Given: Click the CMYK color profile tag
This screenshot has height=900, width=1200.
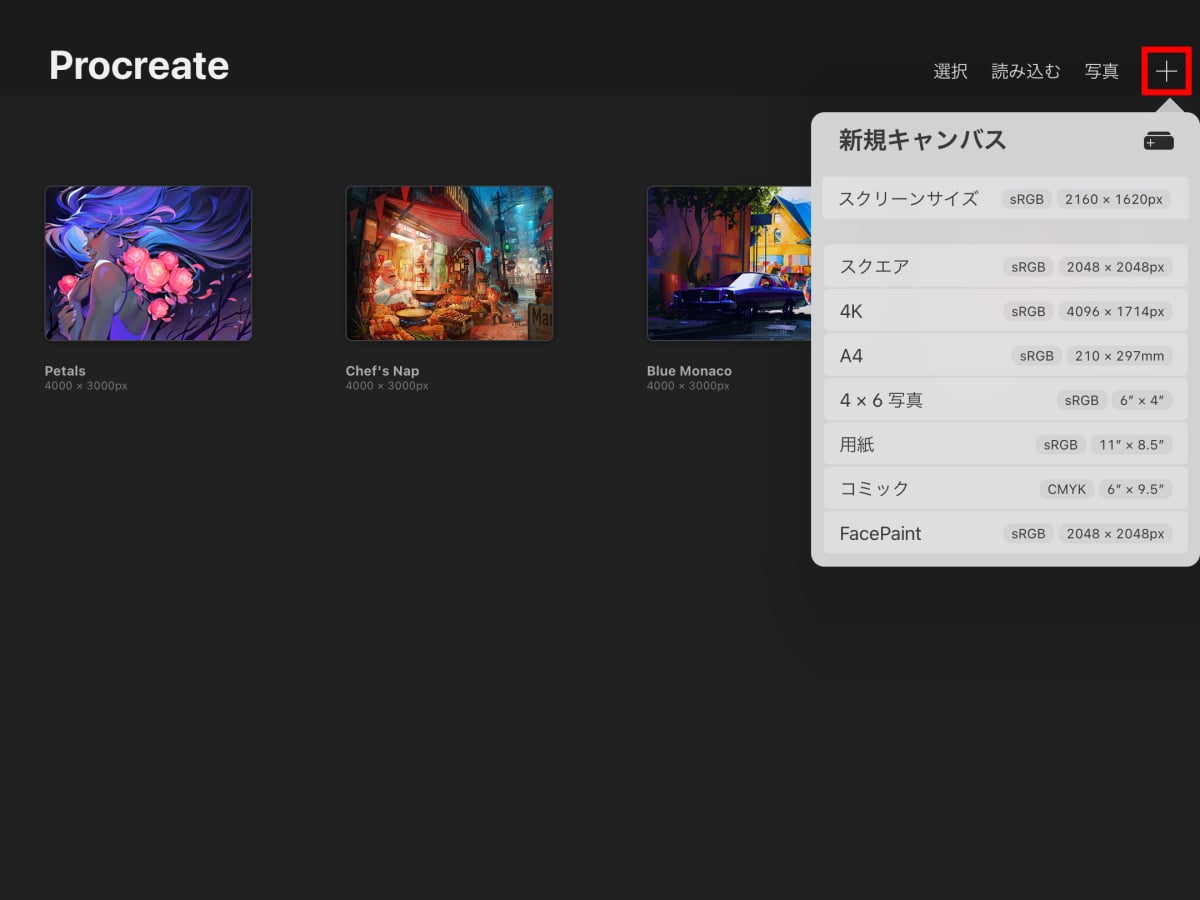Looking at the screenshot, I should [x=1067, y=489].
